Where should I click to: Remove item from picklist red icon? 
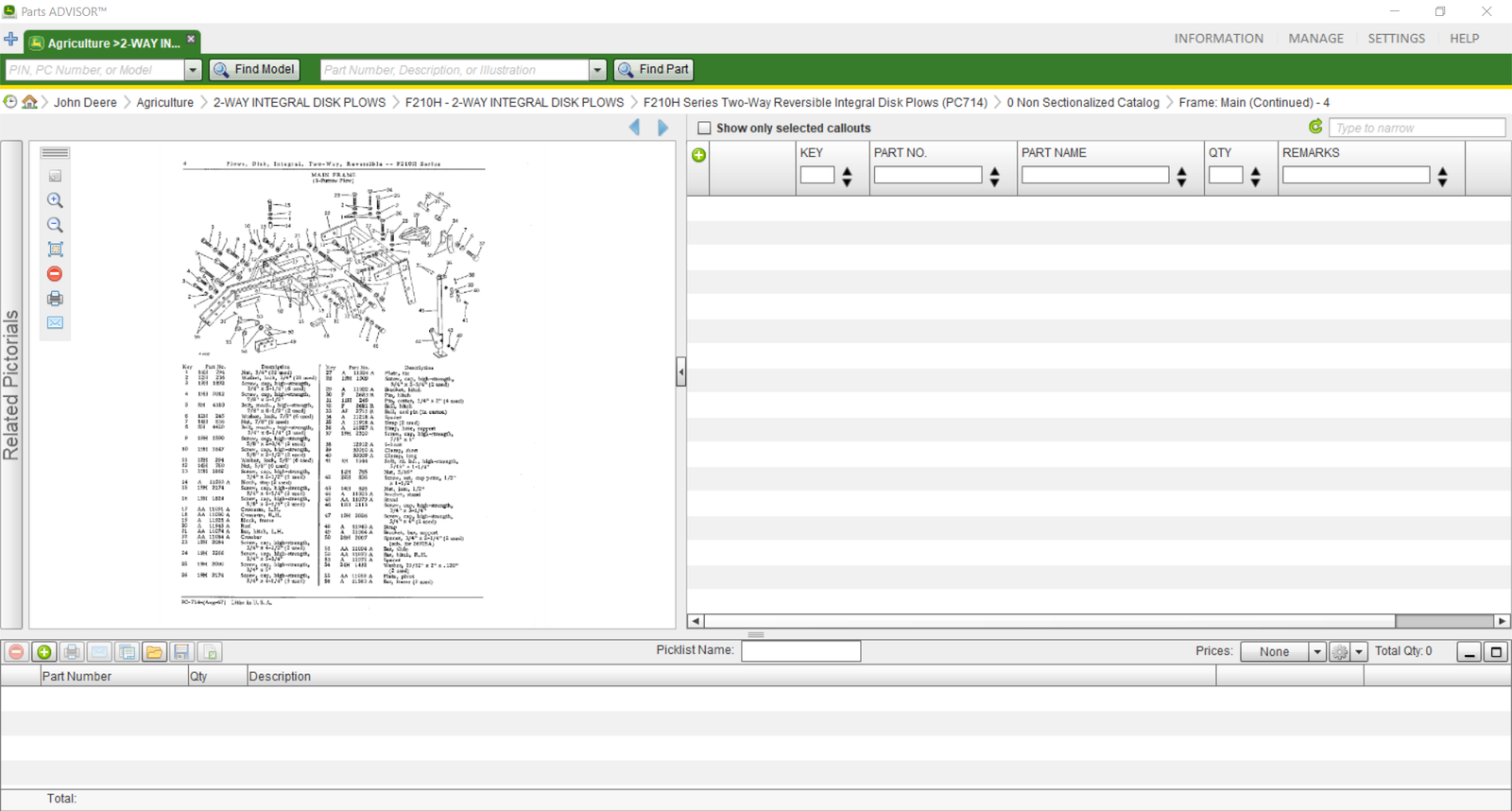tap(16, 652)
